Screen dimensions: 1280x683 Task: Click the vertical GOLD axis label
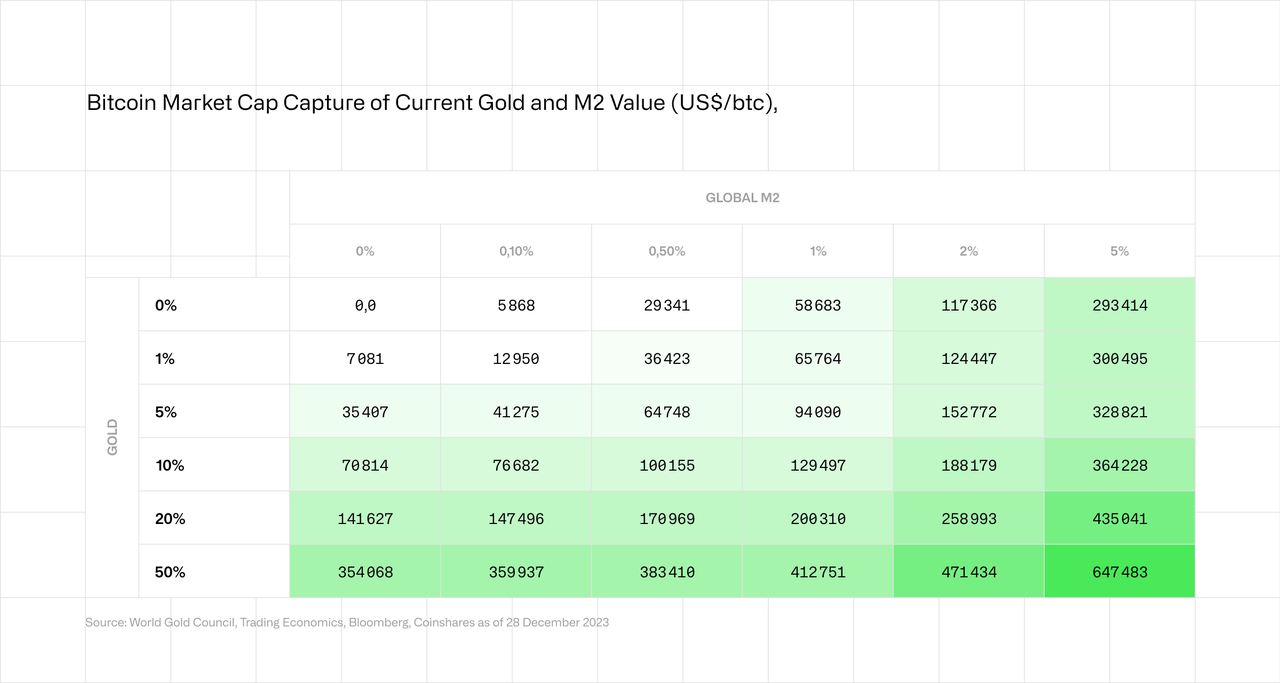112,438
